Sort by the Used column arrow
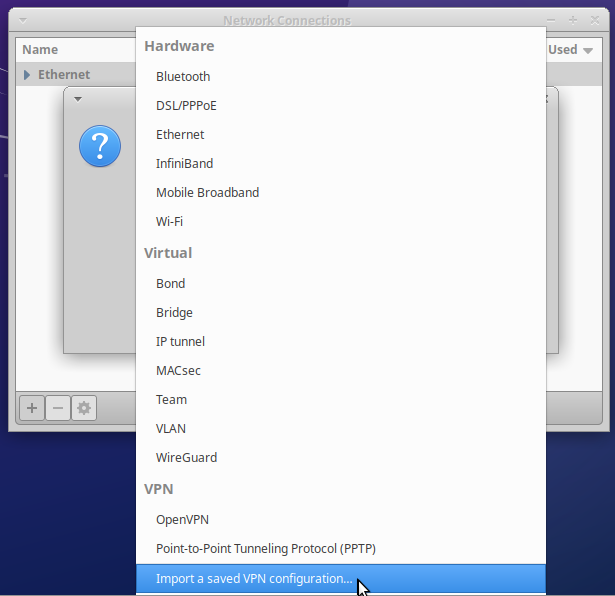The height and width of the screenshot is (596, 615). coord(587,50)
